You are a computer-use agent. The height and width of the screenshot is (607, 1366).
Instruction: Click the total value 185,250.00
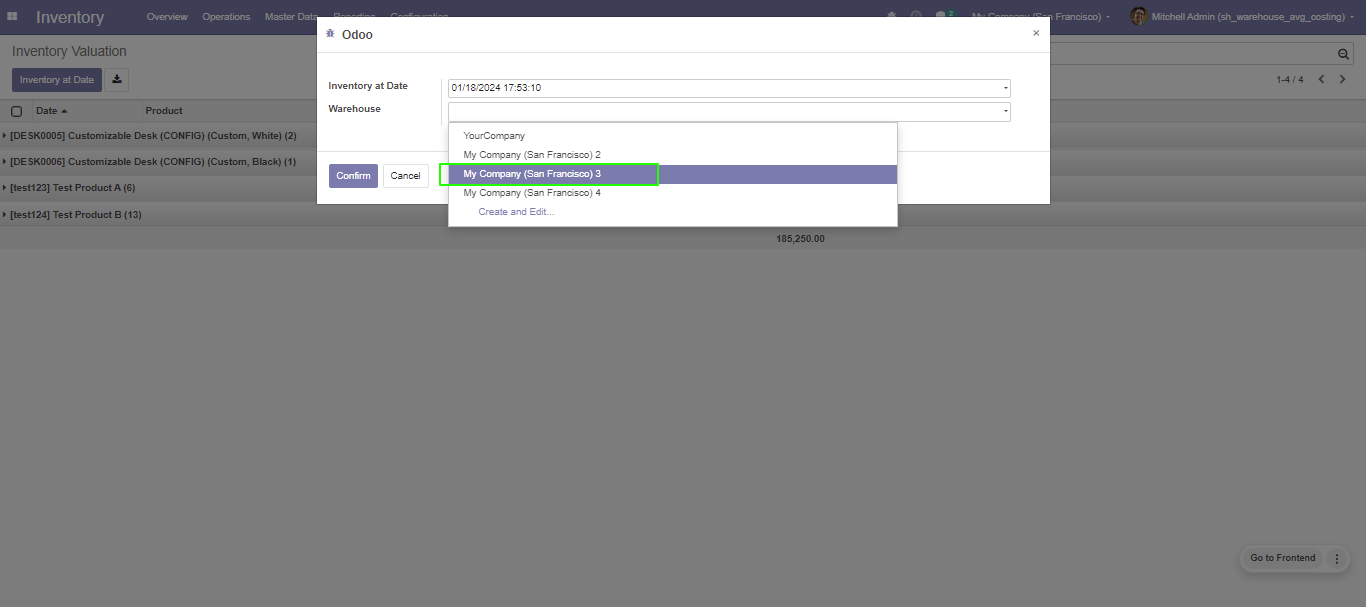click(x=800, y=239)
